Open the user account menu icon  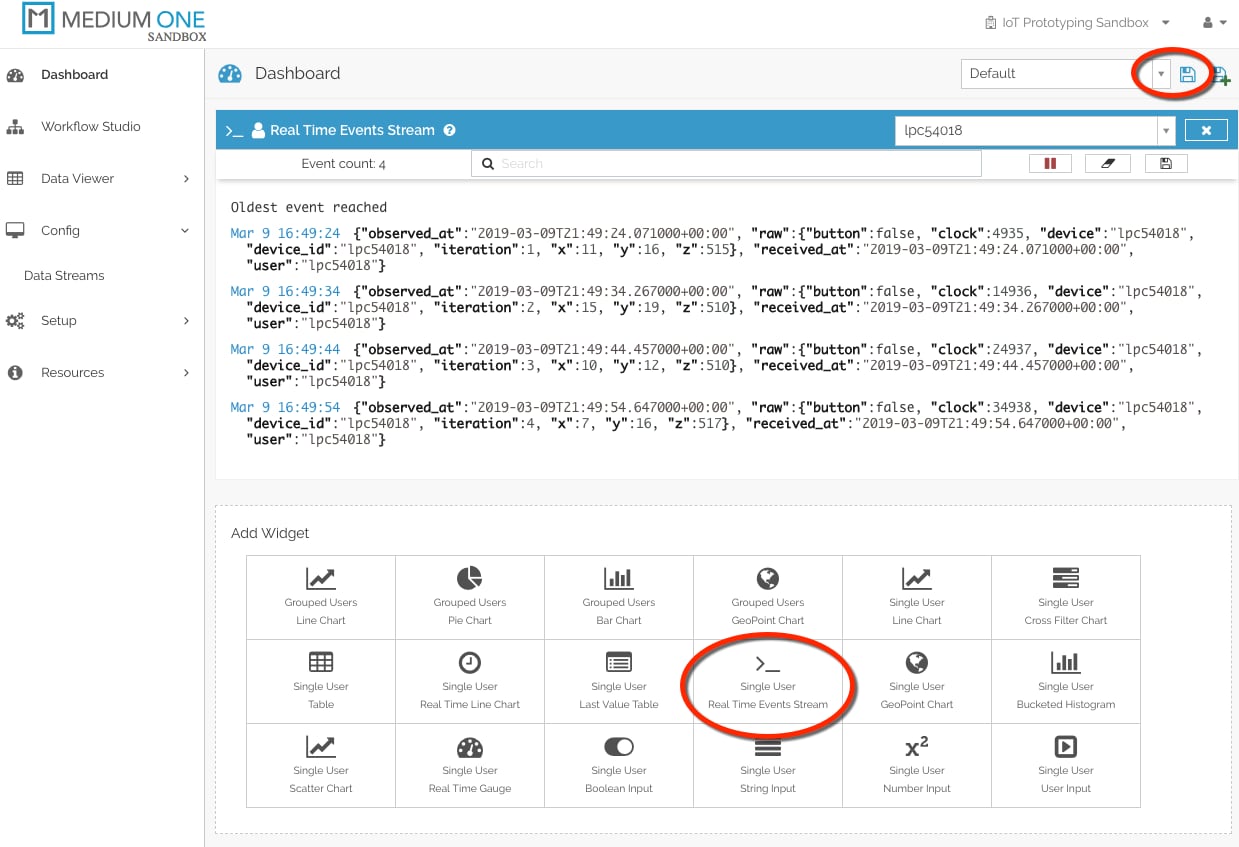click(x=1214, y=23)
